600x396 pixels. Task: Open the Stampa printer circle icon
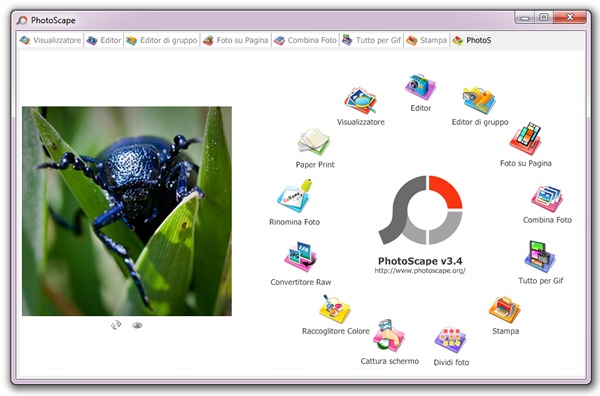click(x=505, y=310)
